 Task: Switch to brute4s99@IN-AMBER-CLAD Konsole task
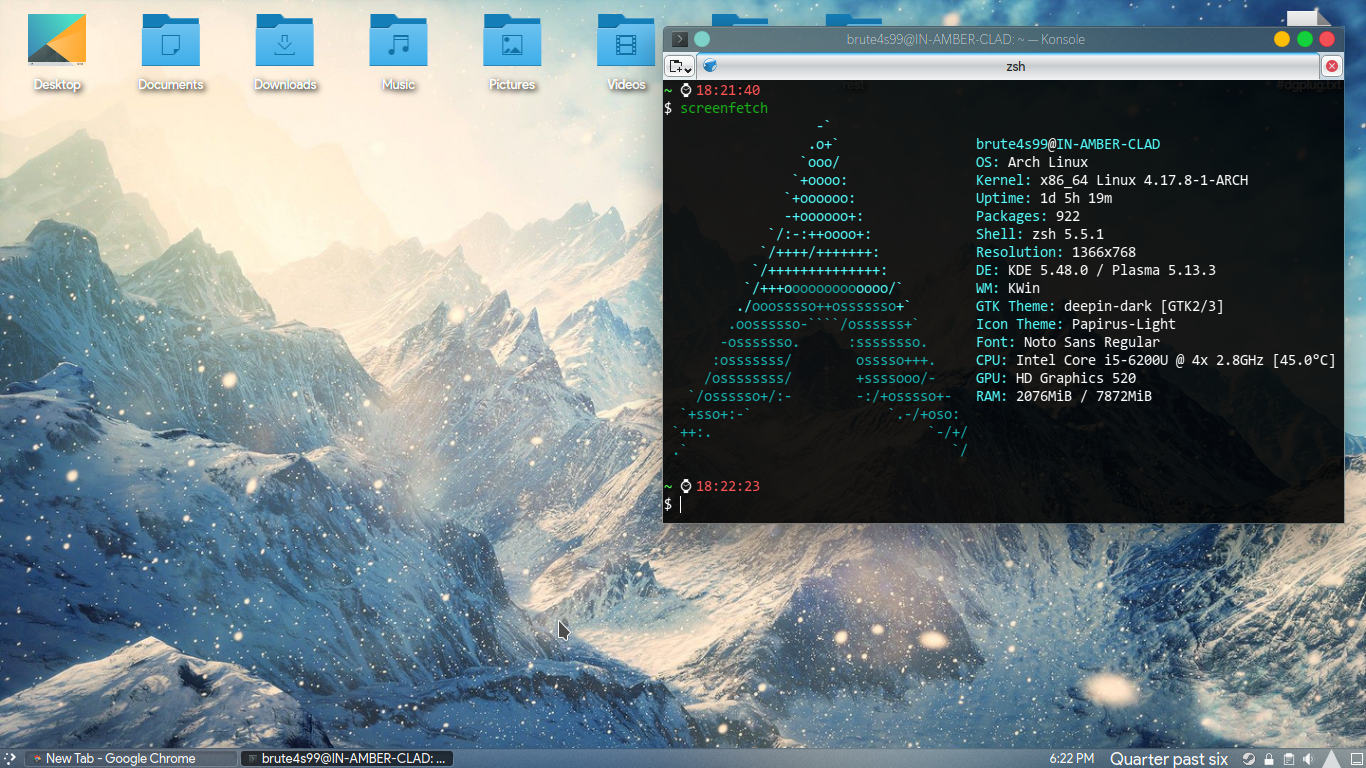pyautogui.click(x=347, y=759)
